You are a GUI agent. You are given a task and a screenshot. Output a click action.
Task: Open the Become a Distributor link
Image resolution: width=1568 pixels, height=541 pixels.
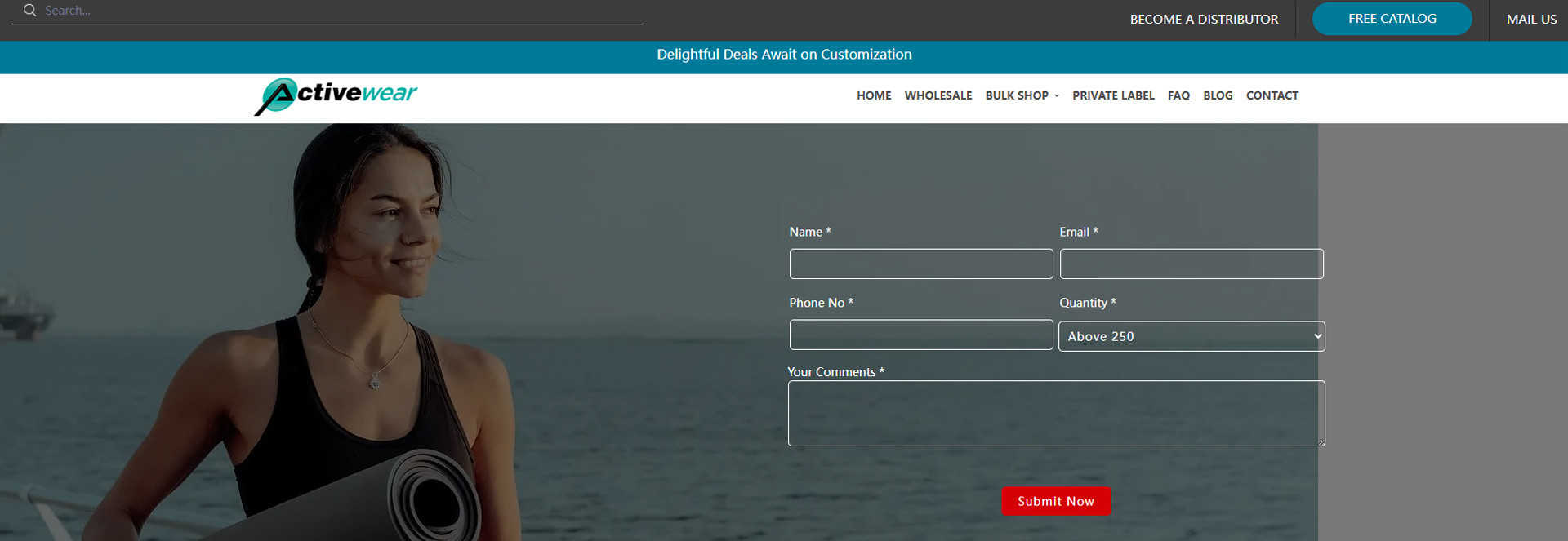pos(1204,20)
